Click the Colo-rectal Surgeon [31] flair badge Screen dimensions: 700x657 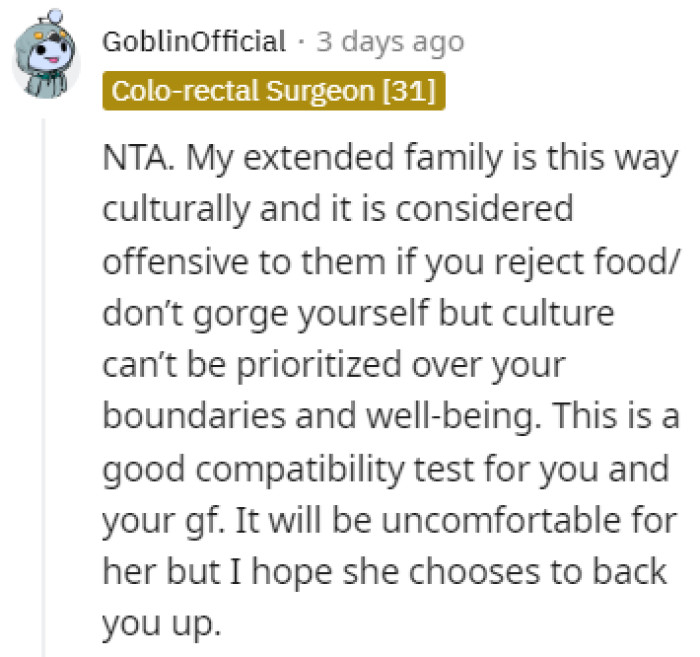click(x=273, y=91)
